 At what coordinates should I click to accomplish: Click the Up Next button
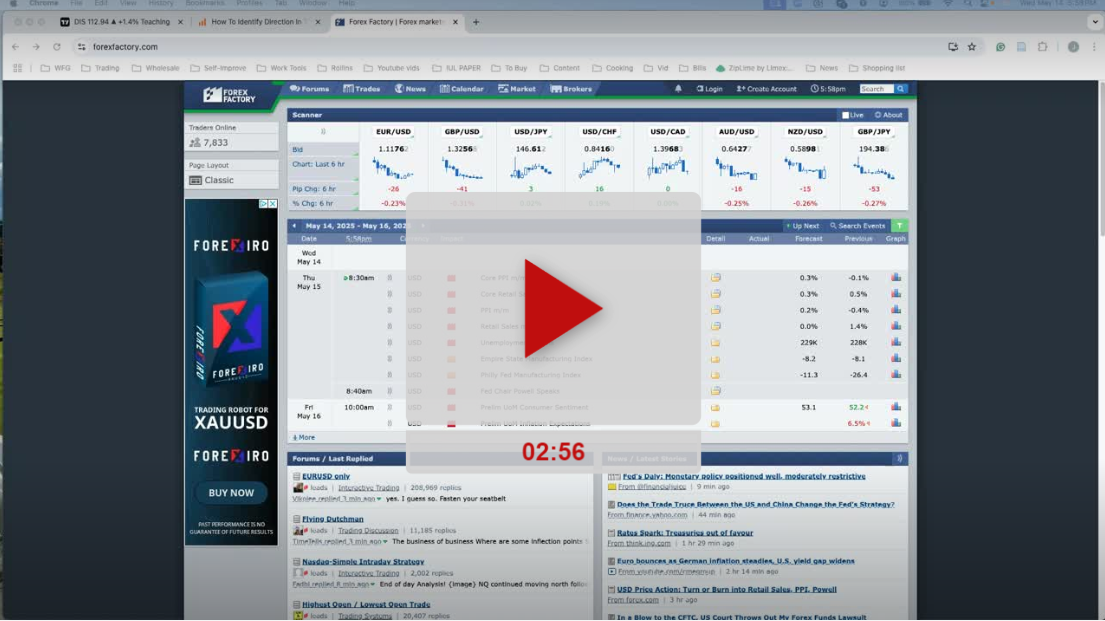[802, 226]
